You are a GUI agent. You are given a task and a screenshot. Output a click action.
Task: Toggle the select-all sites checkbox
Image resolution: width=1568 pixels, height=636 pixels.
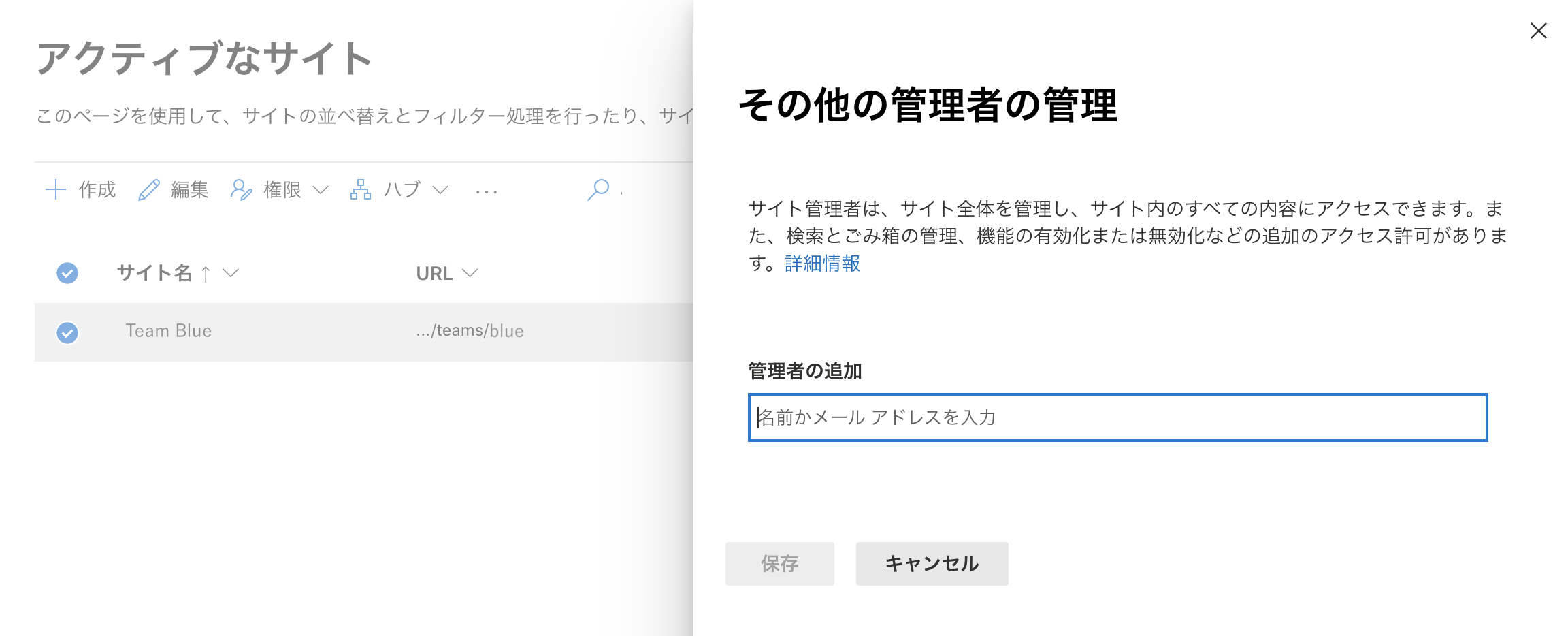(67, 273)
